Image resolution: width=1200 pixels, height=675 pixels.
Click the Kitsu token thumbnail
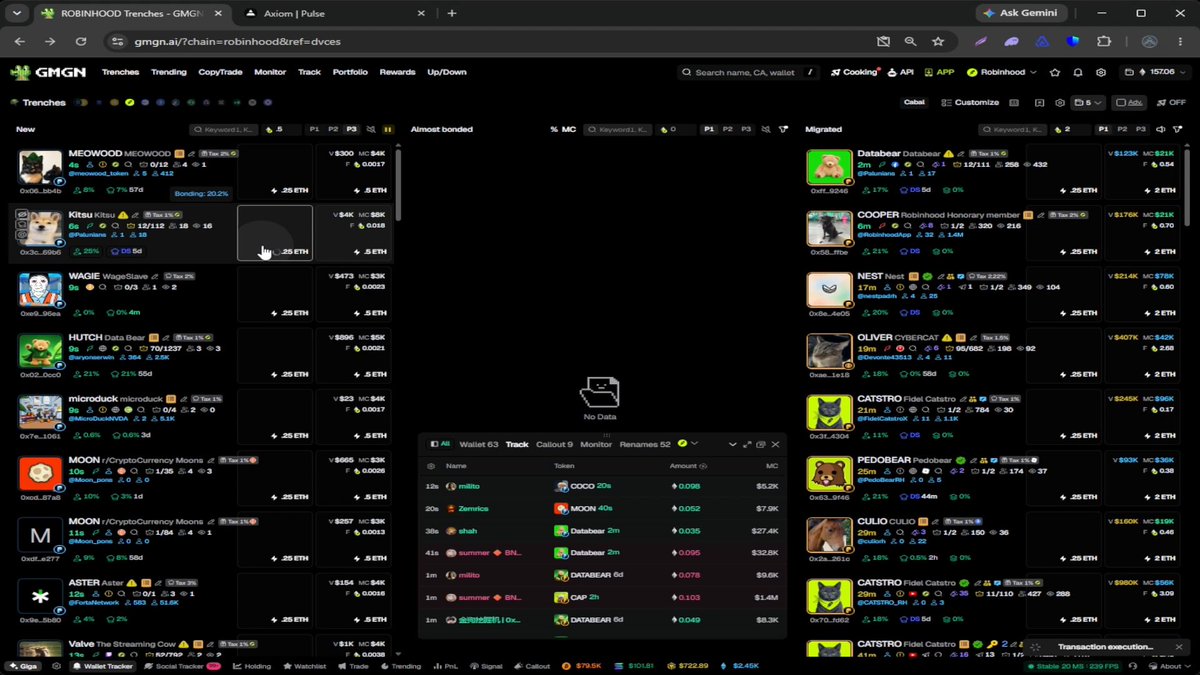40,231
